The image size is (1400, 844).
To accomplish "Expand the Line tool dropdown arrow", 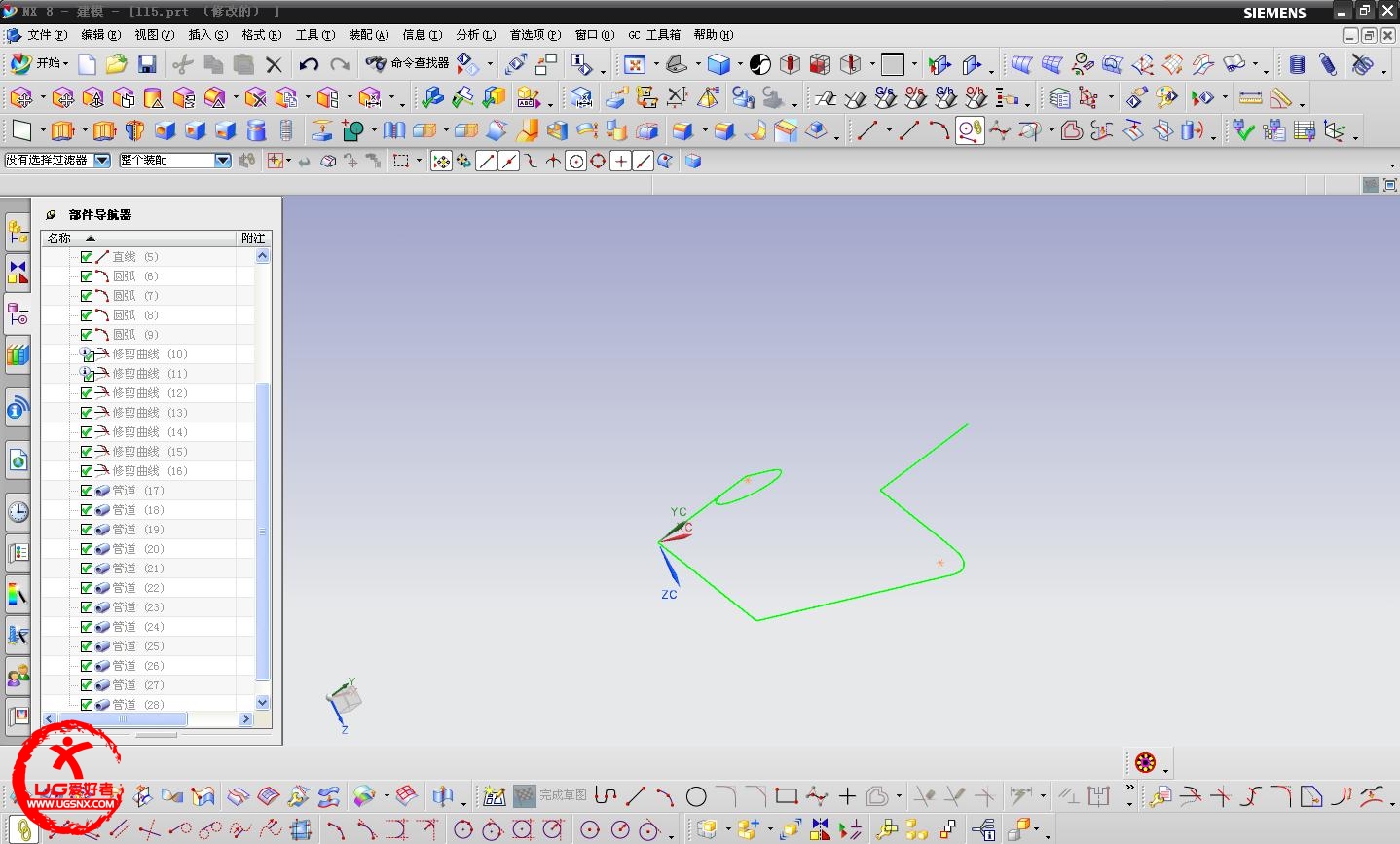I will [889, 131].
